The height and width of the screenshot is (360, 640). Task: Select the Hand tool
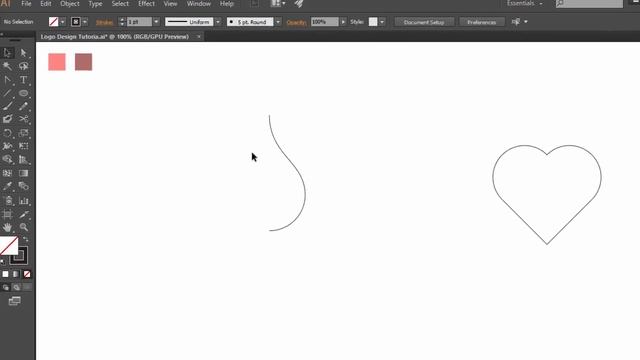[x=7, y=227]
